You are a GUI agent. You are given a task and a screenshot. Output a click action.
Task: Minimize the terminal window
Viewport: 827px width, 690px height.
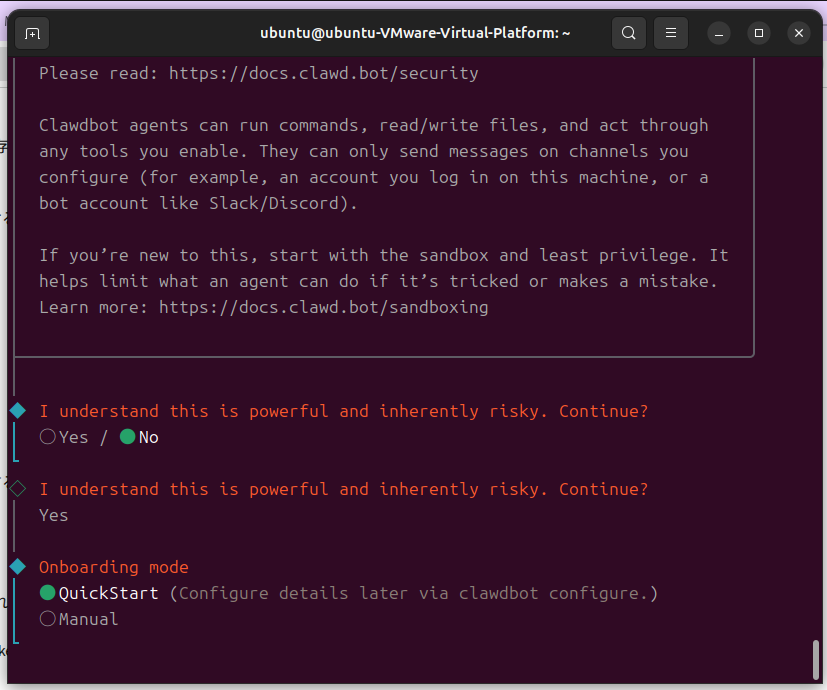719,33
